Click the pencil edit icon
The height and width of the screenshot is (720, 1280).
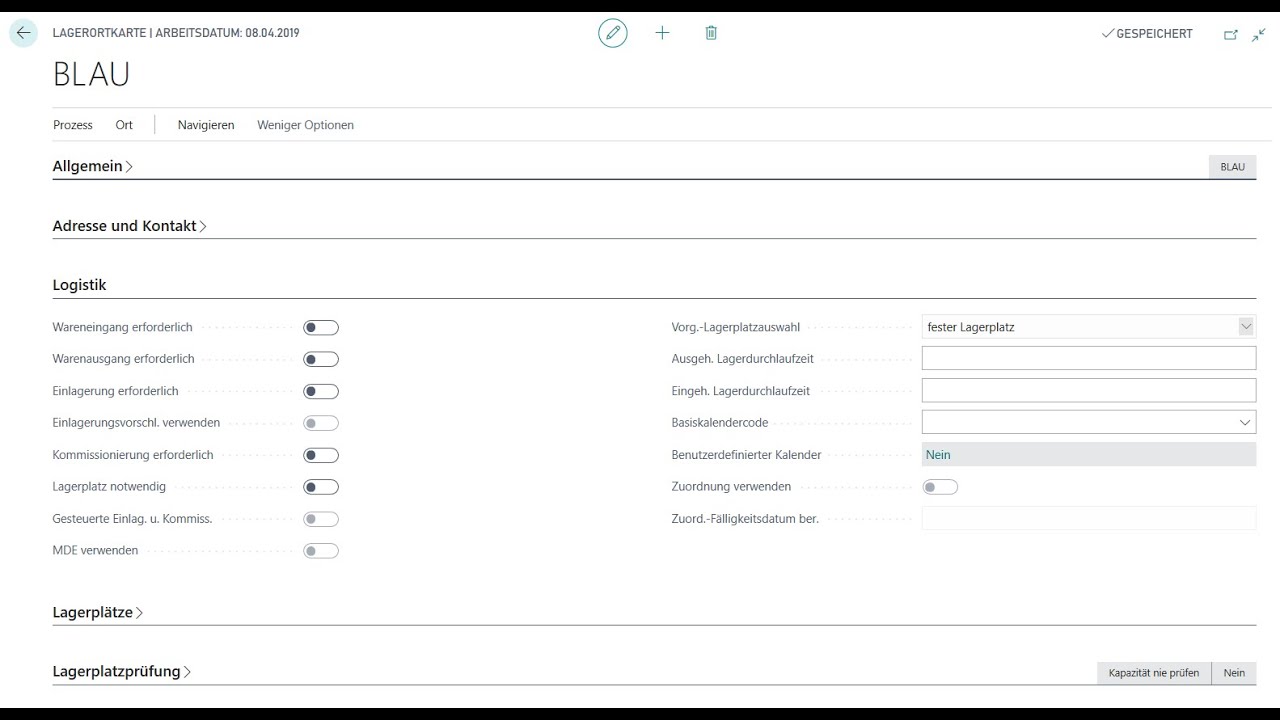tap(613, 33)
